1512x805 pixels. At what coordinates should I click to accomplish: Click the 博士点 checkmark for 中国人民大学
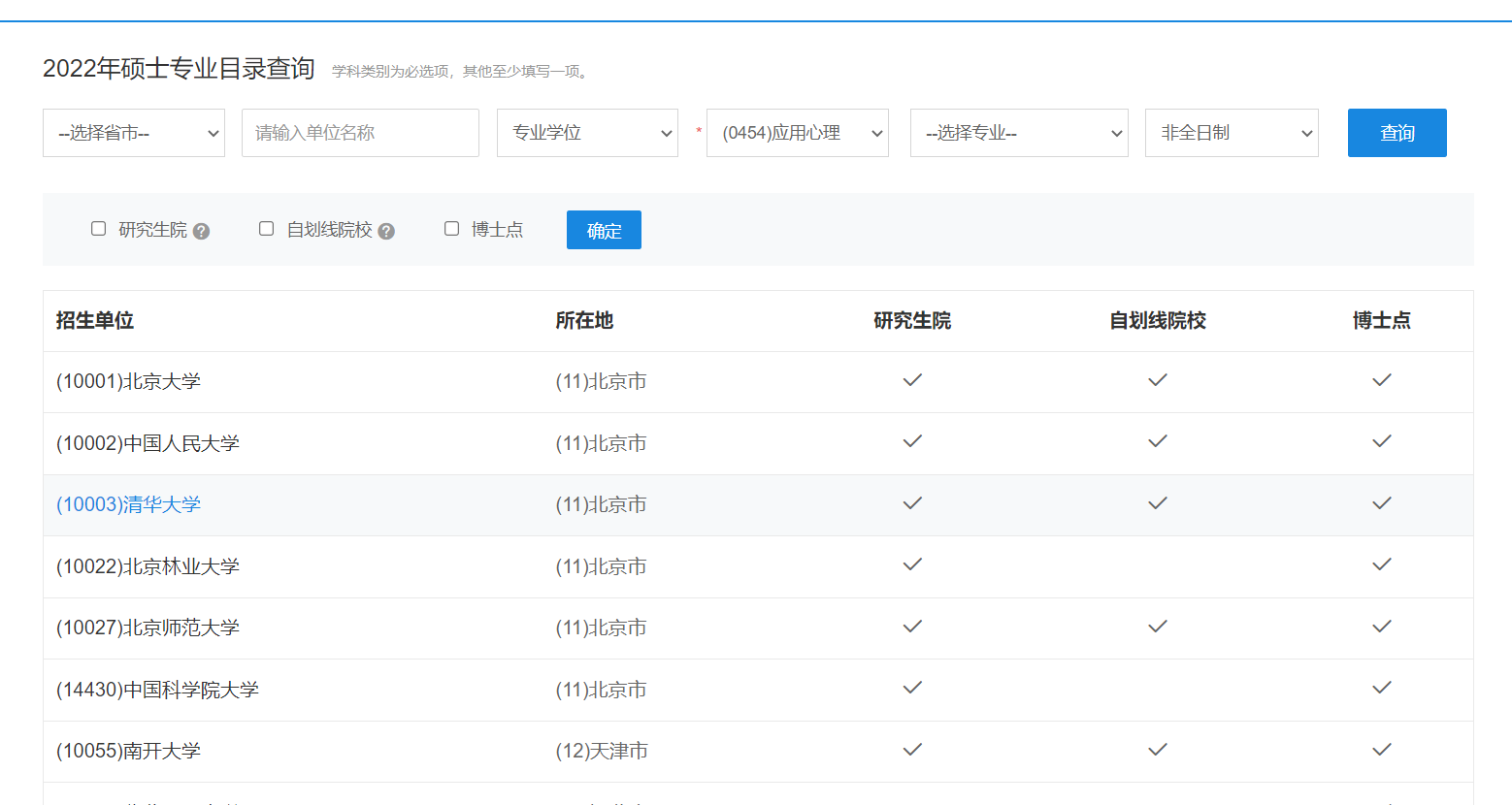coord(1382,441)
